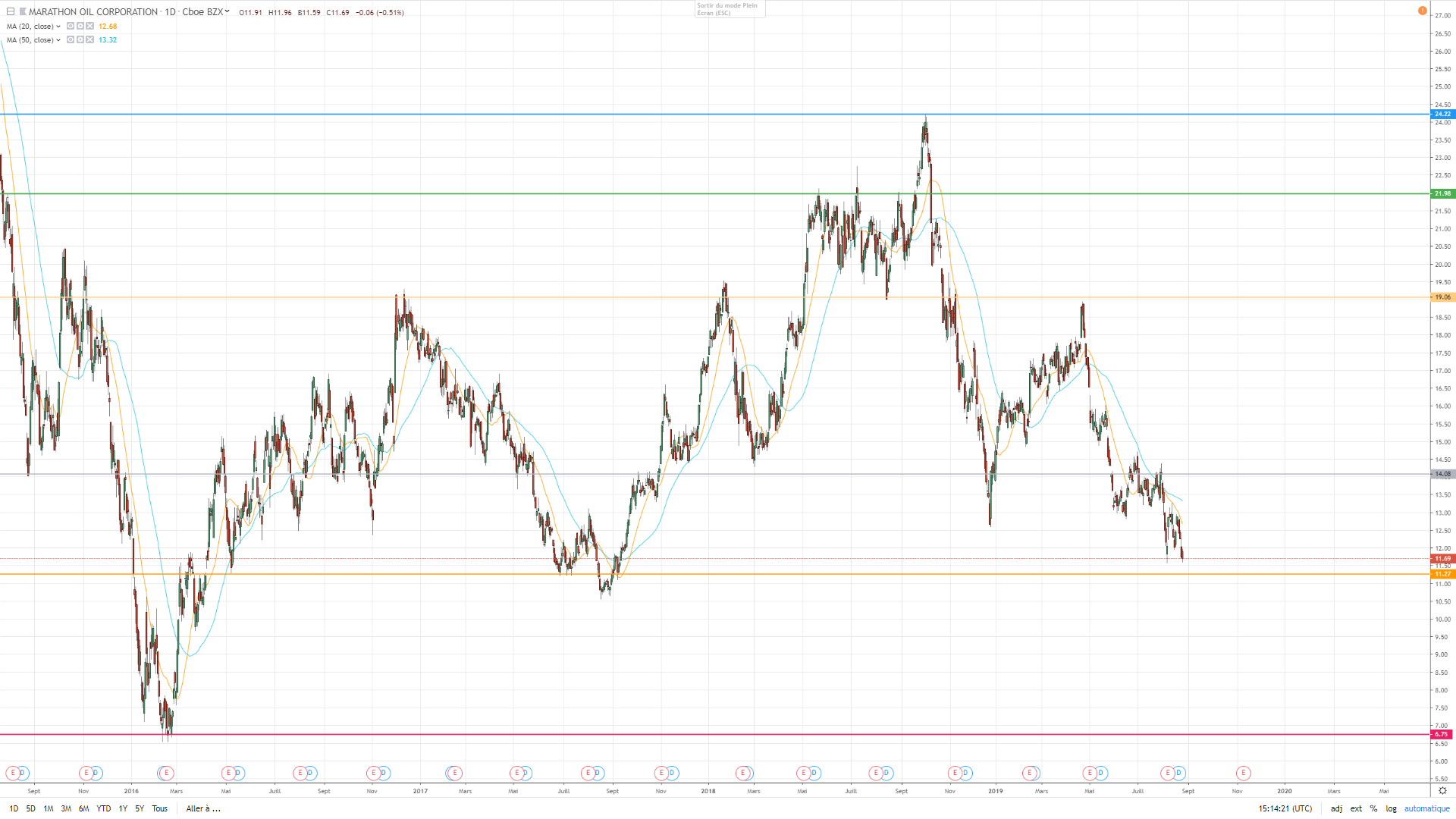Screen dimensions: 1456x819
Task: Hide the MA (50, close) indicator via eye icon
Action: click(71, 40)
